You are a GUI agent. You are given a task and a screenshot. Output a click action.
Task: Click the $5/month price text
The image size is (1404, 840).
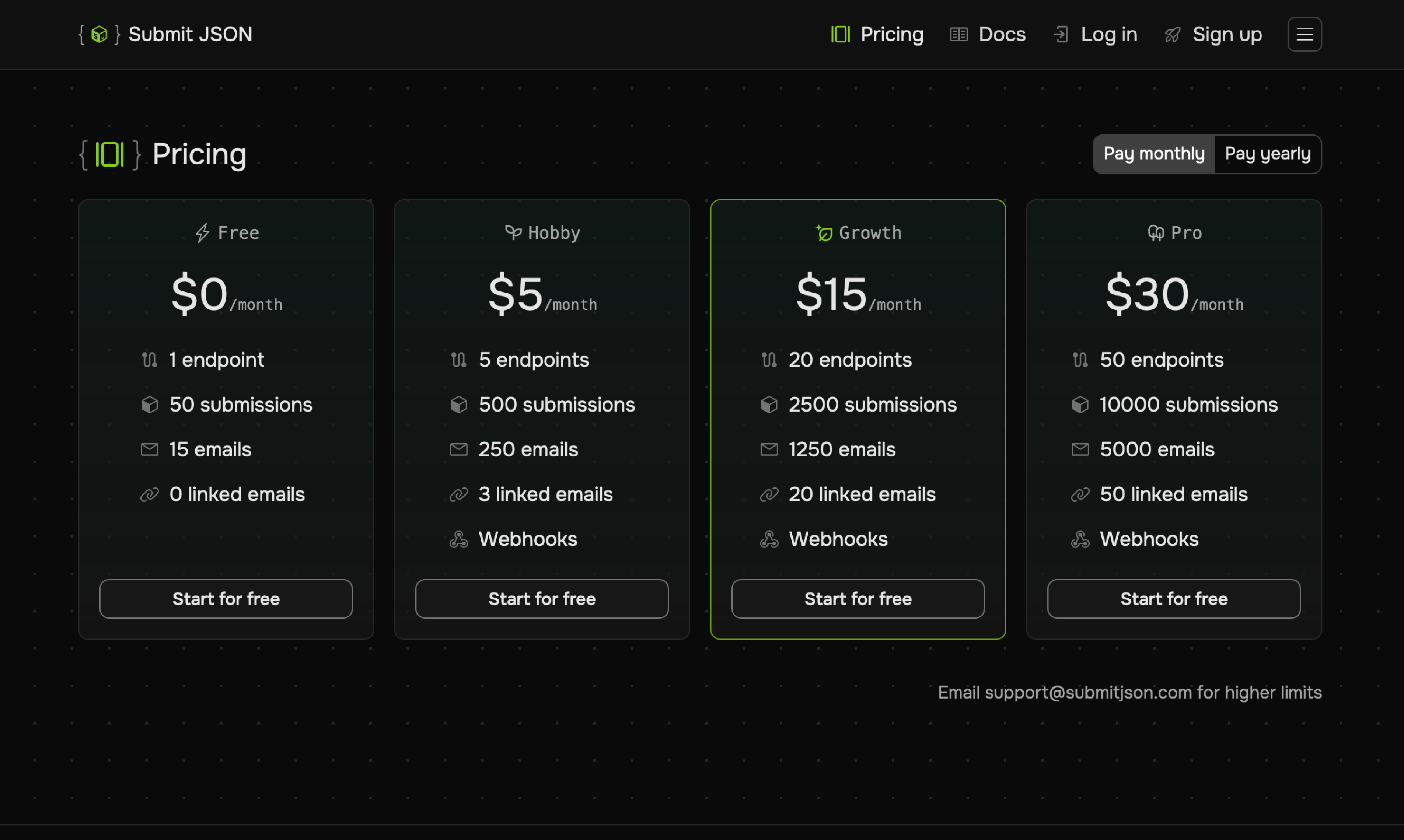542,294
